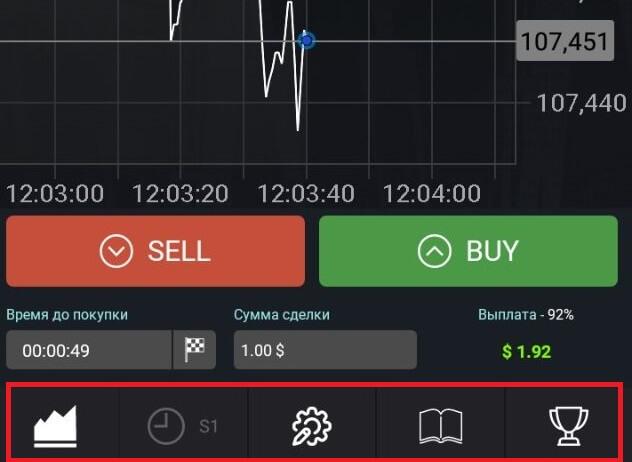The width and height of the screenshot is (632, 462).
Task: Click the green $ 1.92 payout value
Action: [526, 352]
